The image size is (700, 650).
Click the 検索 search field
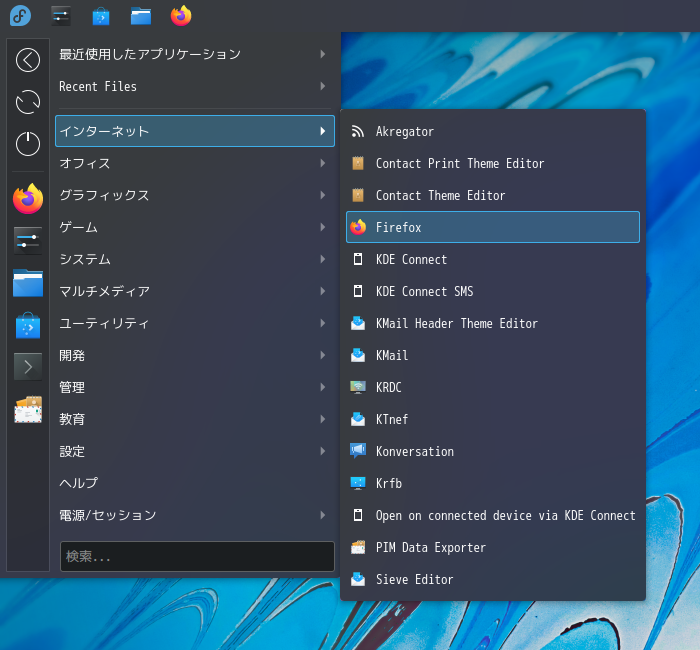point(197,556)
